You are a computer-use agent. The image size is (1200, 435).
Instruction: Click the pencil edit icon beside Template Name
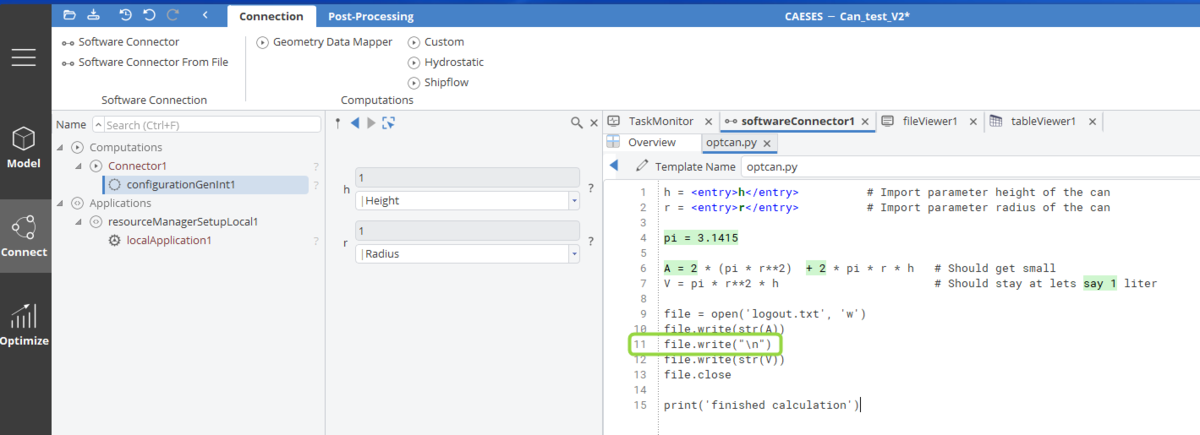[x=642, y=167]
